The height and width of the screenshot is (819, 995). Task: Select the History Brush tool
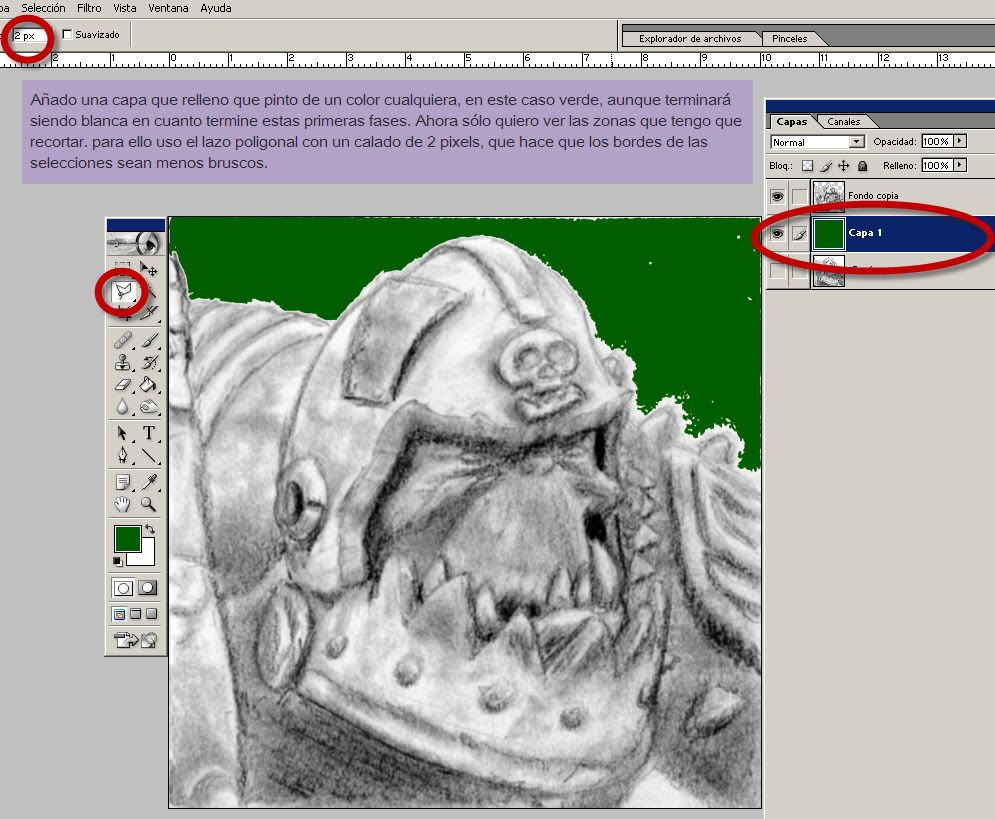(149, 363)
